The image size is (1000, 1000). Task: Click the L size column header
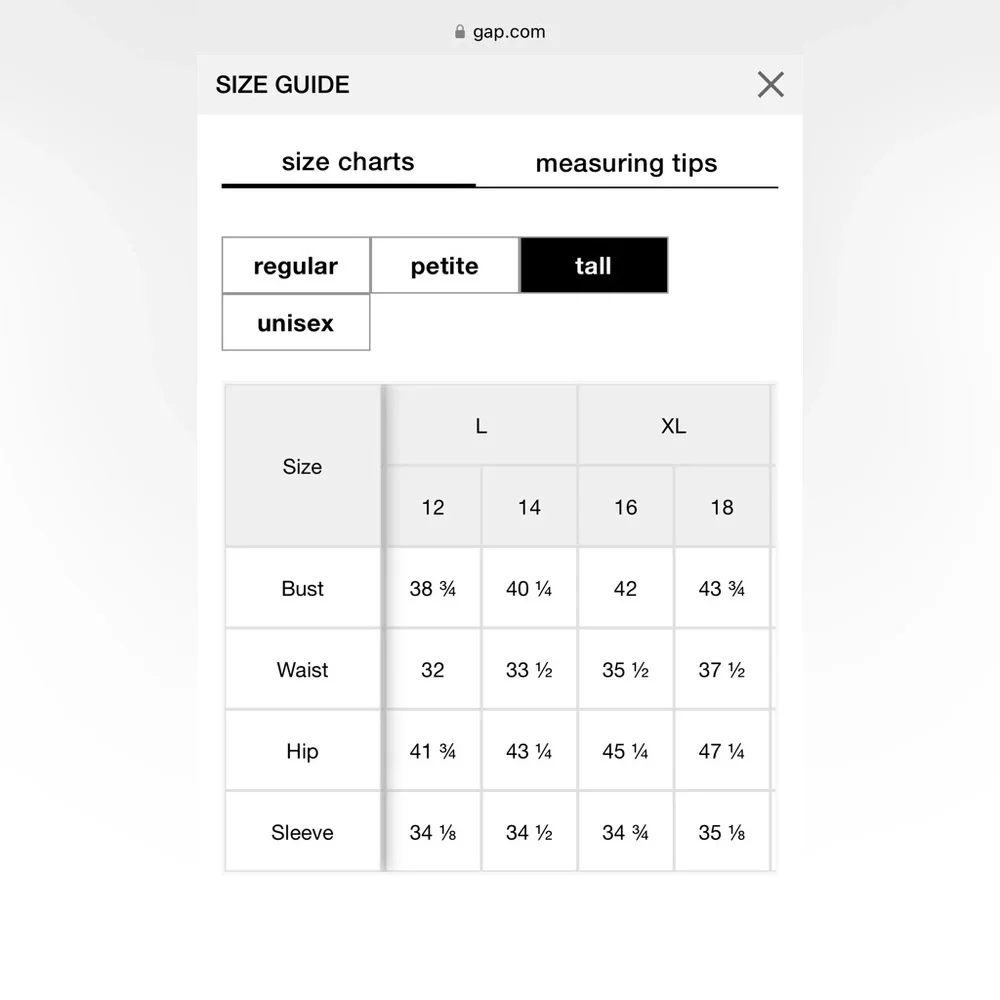pyautogui.click(x=482, y=425)
